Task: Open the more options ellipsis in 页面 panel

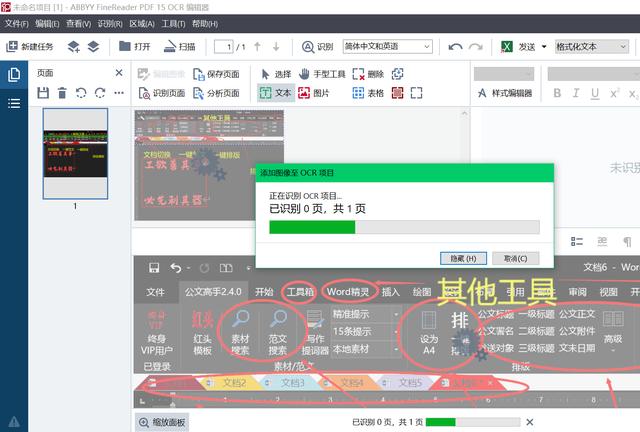Action: tap(119, 93)
